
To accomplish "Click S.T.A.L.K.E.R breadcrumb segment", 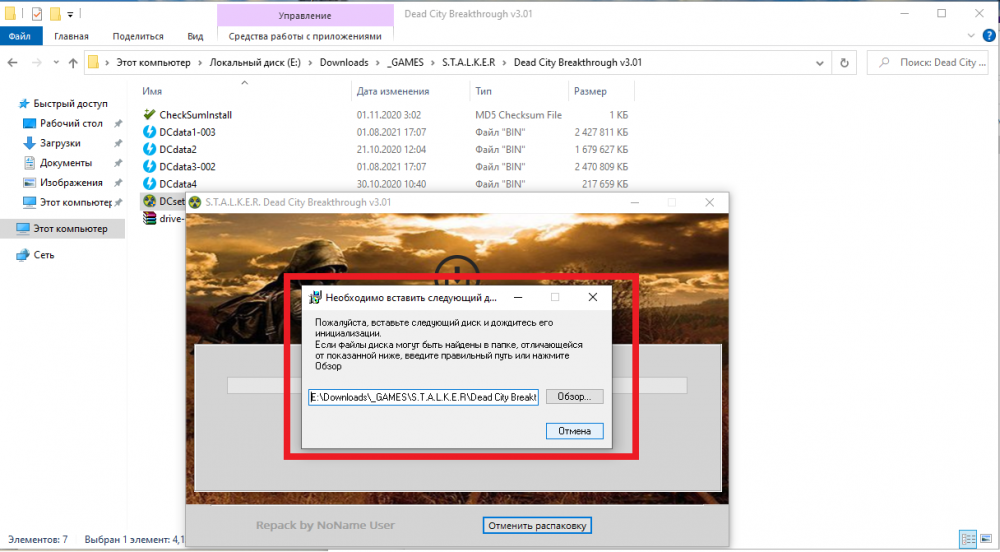I will 468,62.
